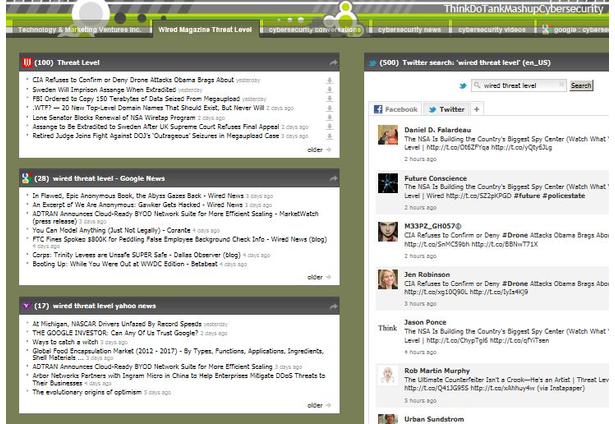Open Daniel D. Falardeau profile name
Screen dimensions: 615x424
tap(437, 130)
